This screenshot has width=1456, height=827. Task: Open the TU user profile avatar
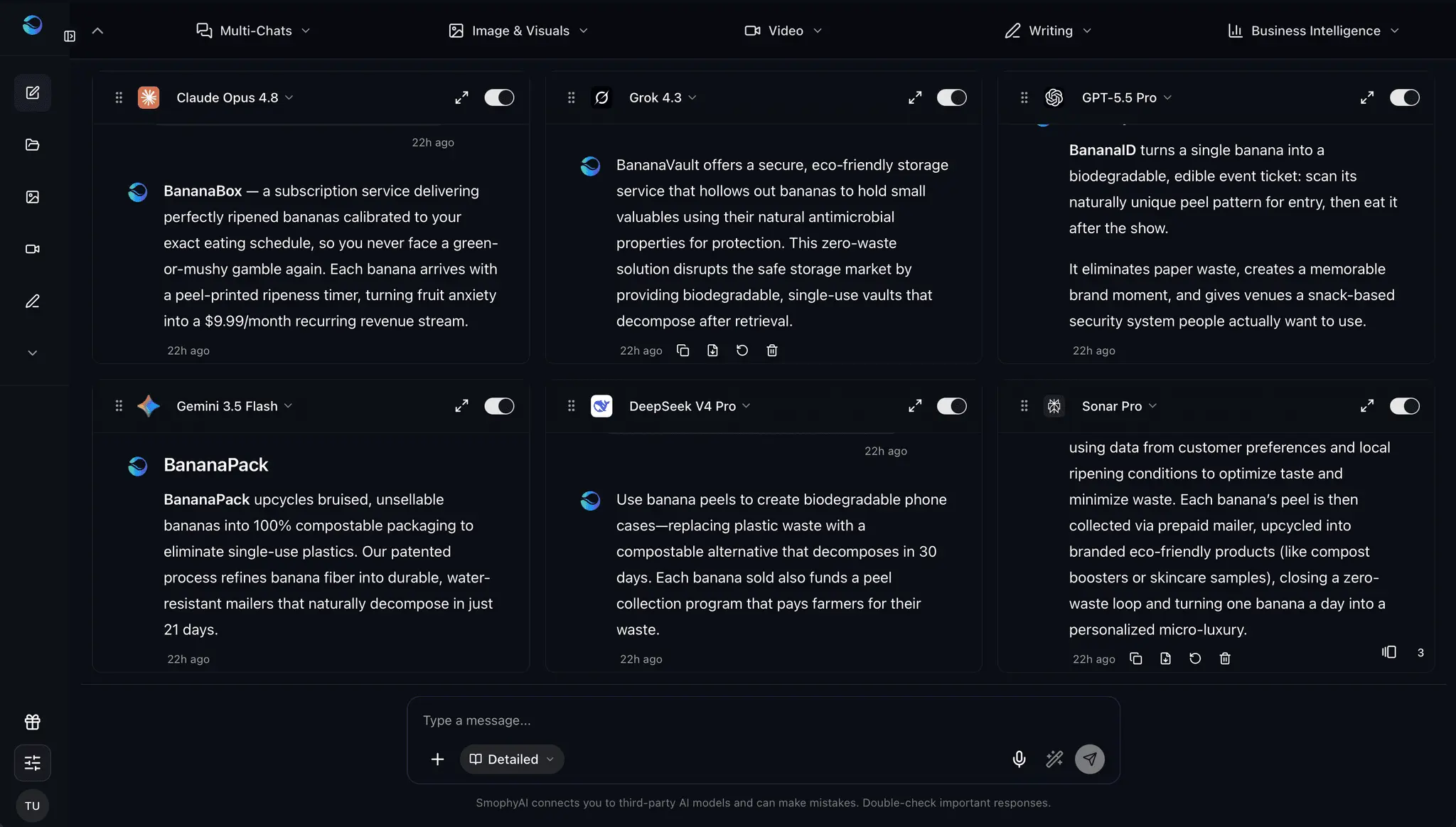[33, 806]
